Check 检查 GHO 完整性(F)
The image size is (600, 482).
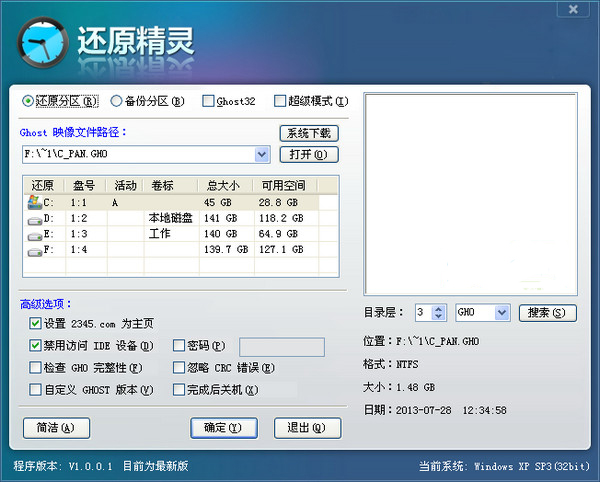coord(35,368)
